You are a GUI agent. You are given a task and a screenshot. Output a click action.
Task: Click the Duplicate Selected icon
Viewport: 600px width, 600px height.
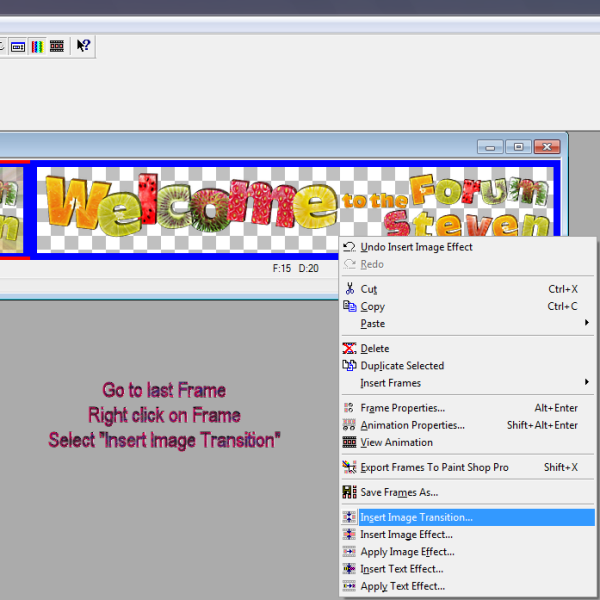click(349, 365)
